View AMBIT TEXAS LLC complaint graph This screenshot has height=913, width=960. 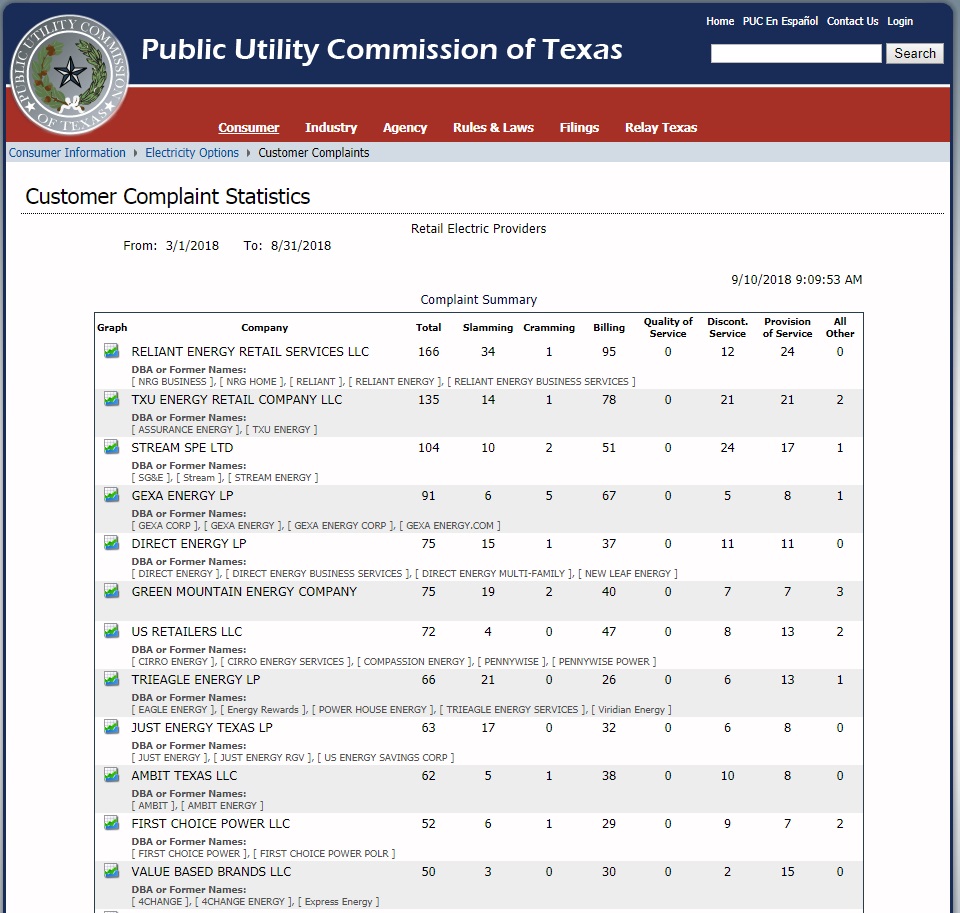[x=111, y=775]
